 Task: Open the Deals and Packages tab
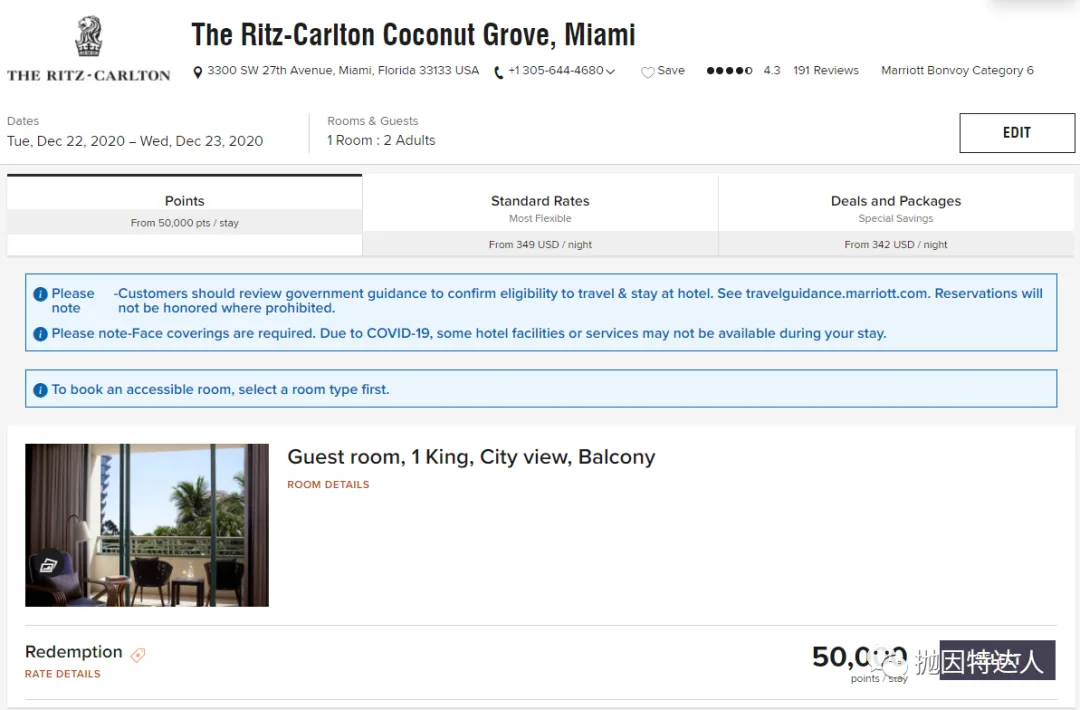895,215
